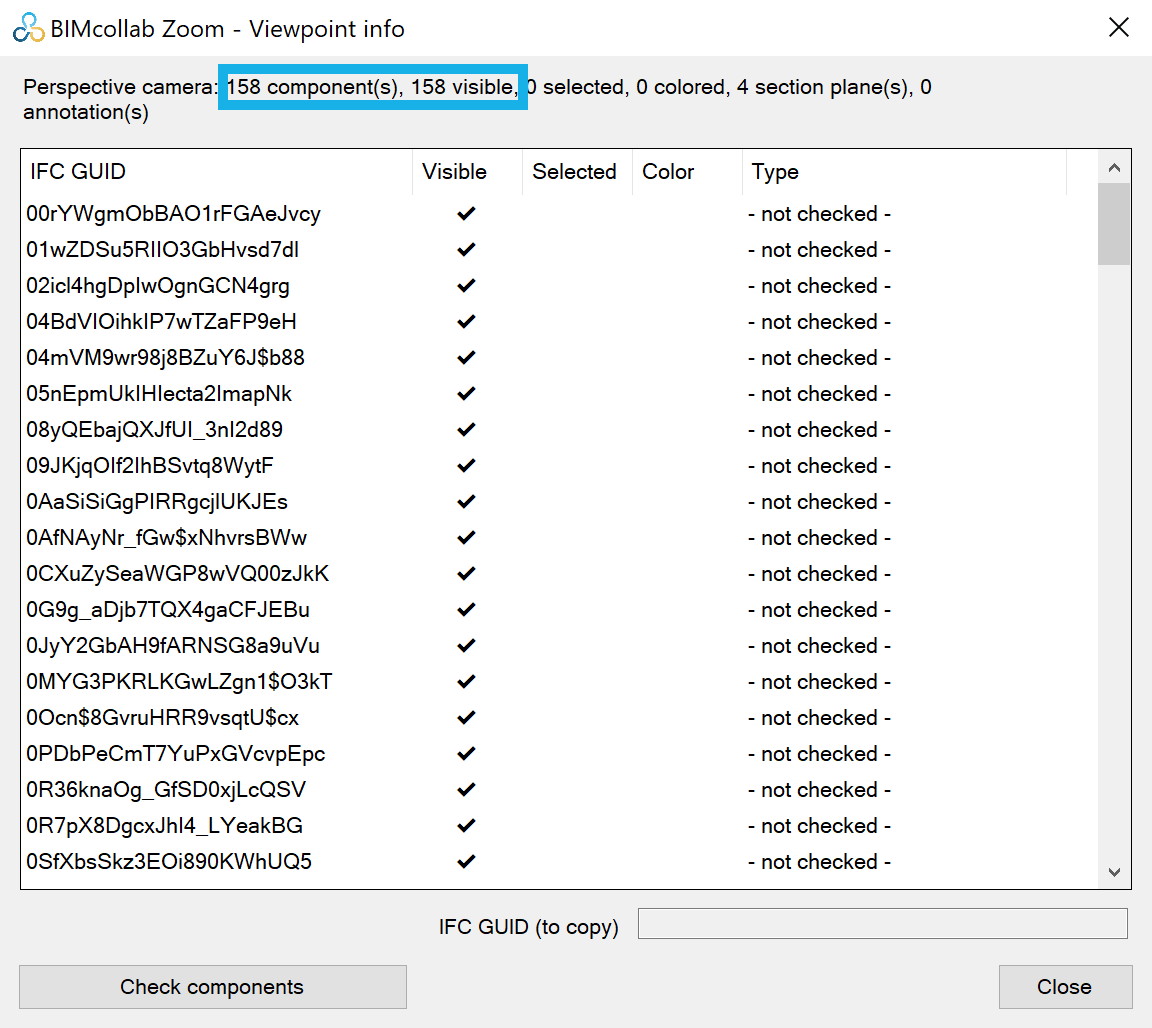Click the visible checkmark for 0AfNAyNr_fGw$xNhvrsBWw
The image size is (1152, 1028).
coord(467,538)
